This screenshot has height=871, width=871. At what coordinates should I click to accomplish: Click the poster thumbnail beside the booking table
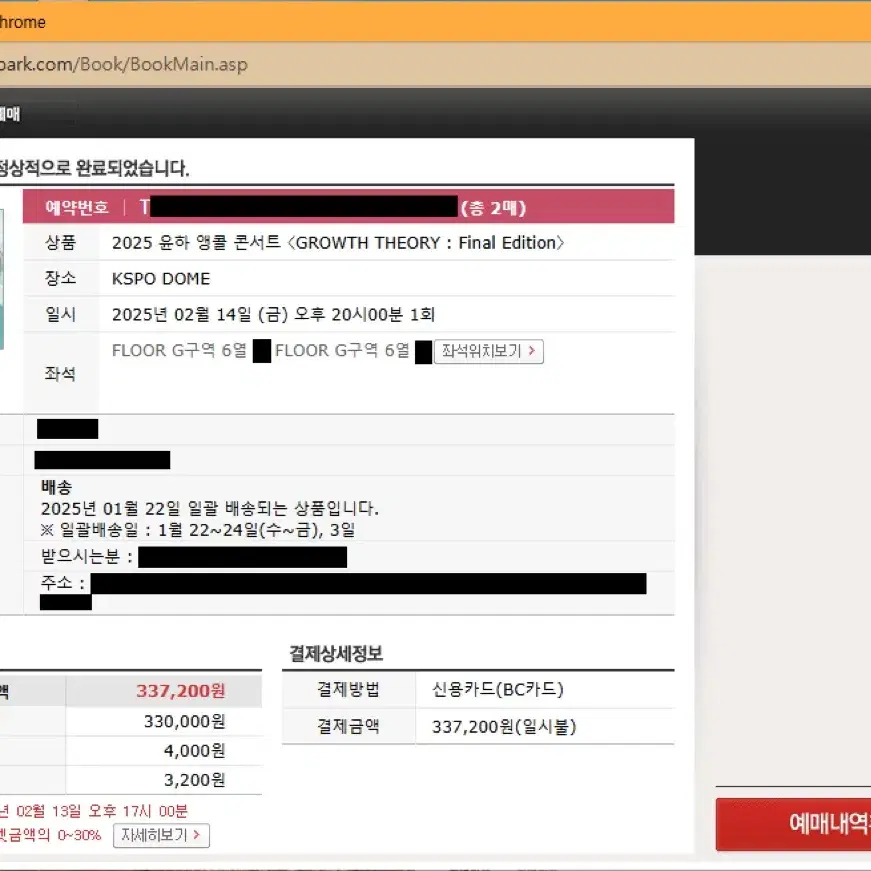pyautogui.click(x=2, y=279)
